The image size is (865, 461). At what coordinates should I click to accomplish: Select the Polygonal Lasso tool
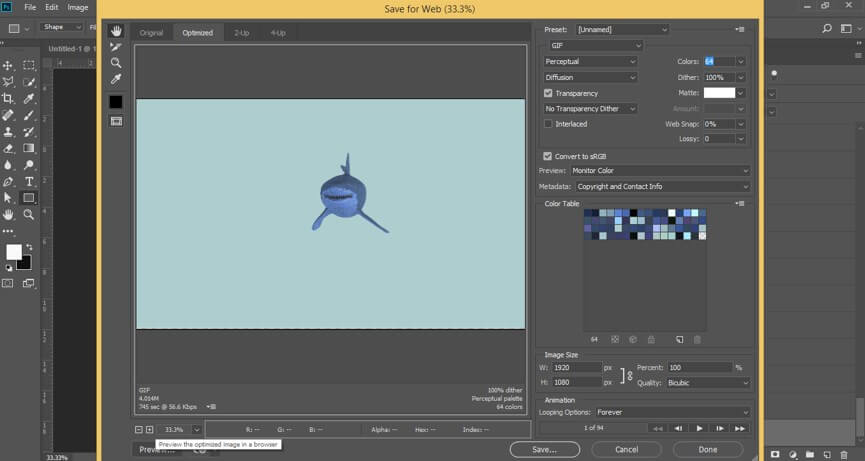8,82
